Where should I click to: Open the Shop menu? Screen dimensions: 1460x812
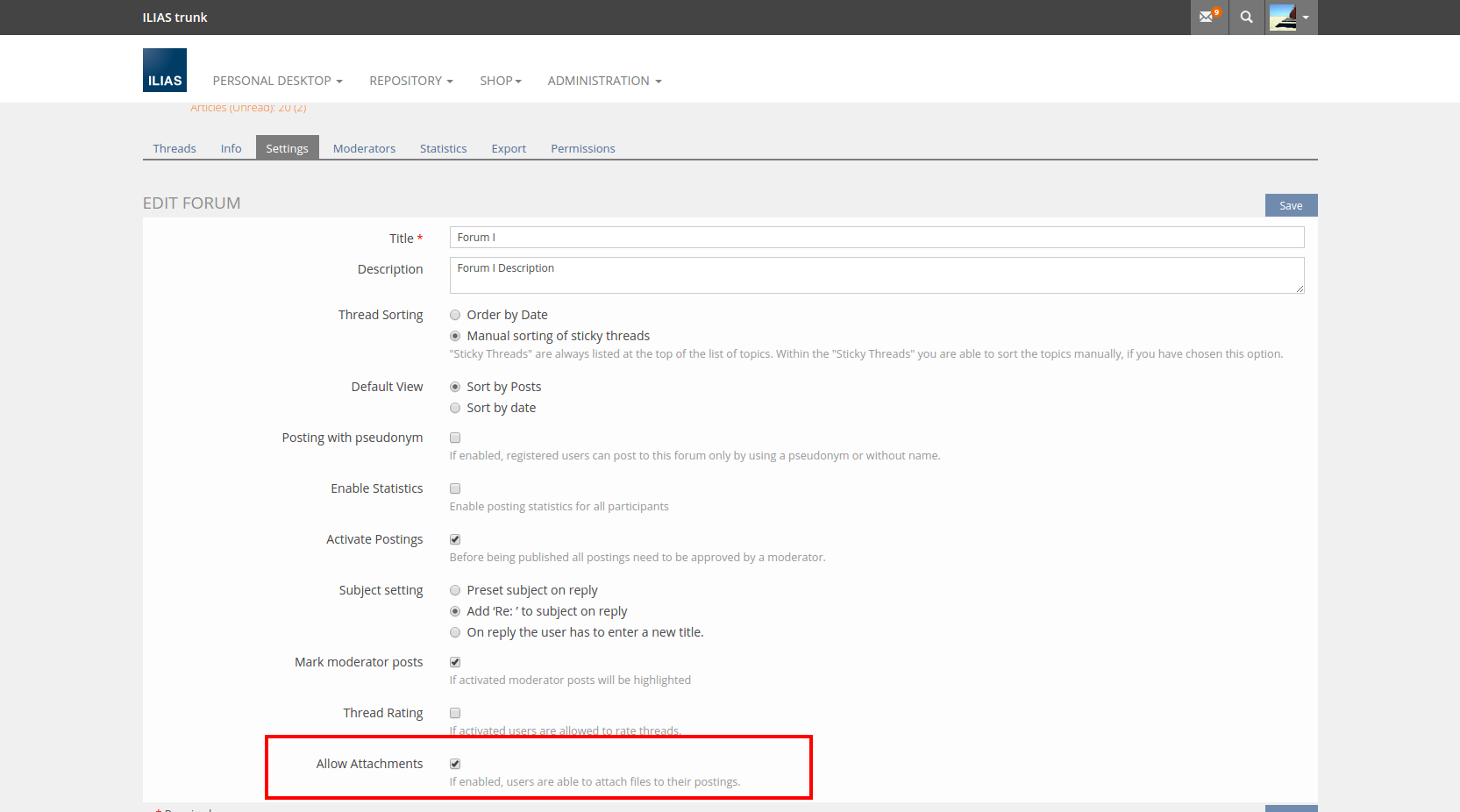pyautogui.click(x=500, y=81)
